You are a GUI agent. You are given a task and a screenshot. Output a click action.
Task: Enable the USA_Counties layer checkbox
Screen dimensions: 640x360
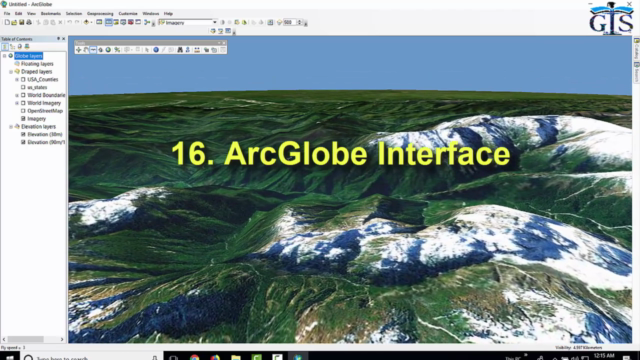[23, 80]
